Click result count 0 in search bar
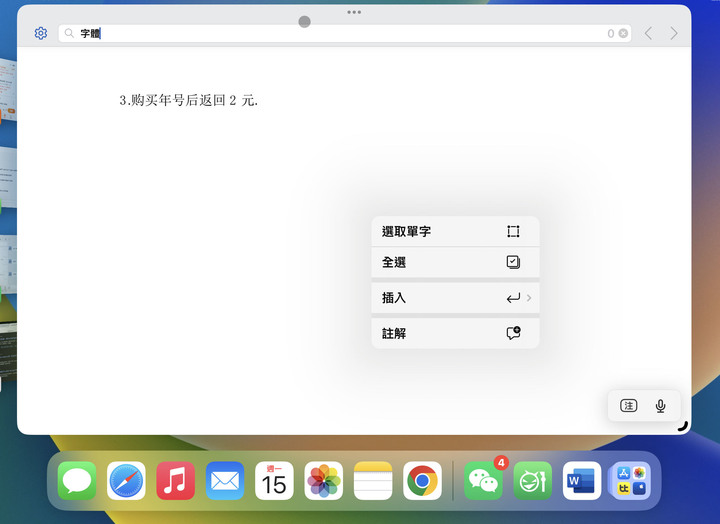This screenshot has height=524, width=720. click(x=611, y=34)
